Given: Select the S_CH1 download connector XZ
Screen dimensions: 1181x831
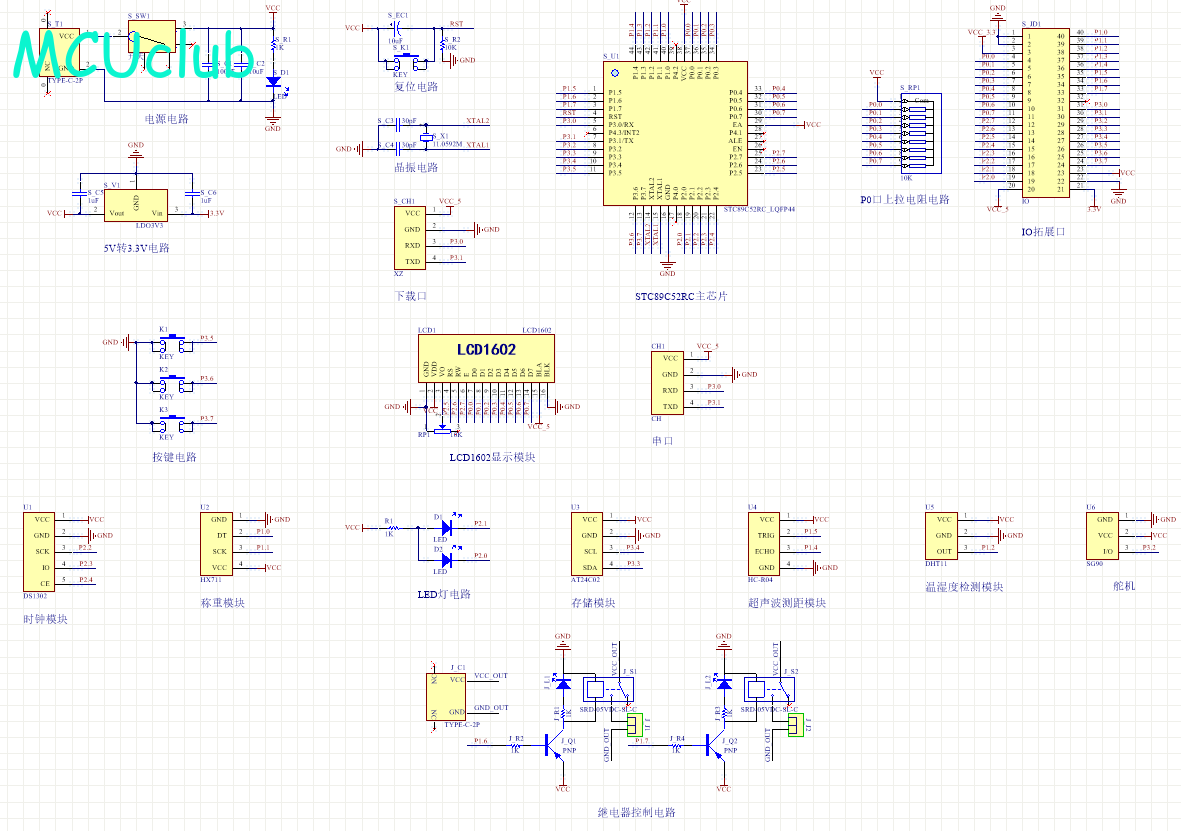Looking at the screenshot, I should tap(410, 237).
